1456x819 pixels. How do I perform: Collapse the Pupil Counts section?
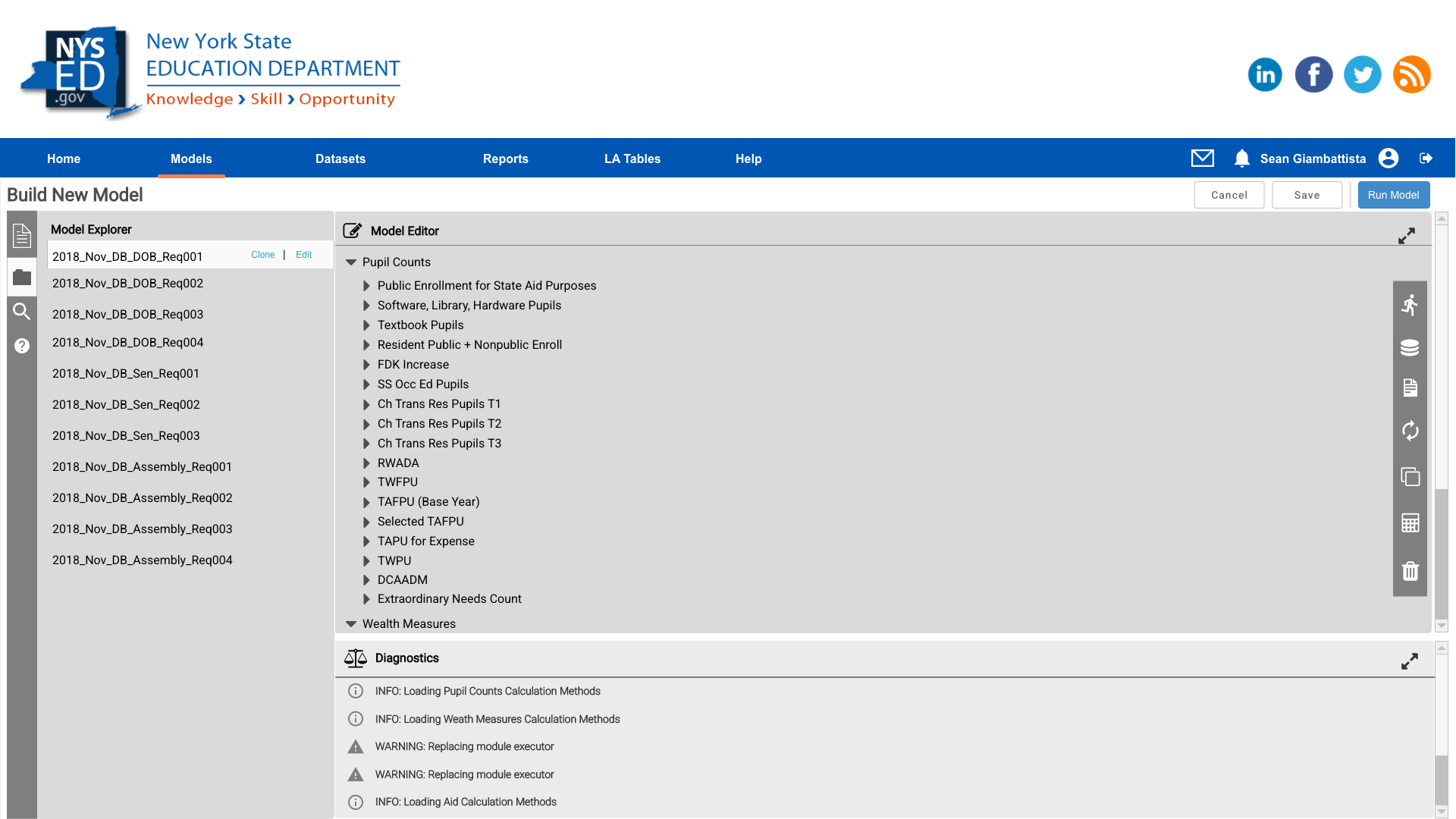coord(351,262)
